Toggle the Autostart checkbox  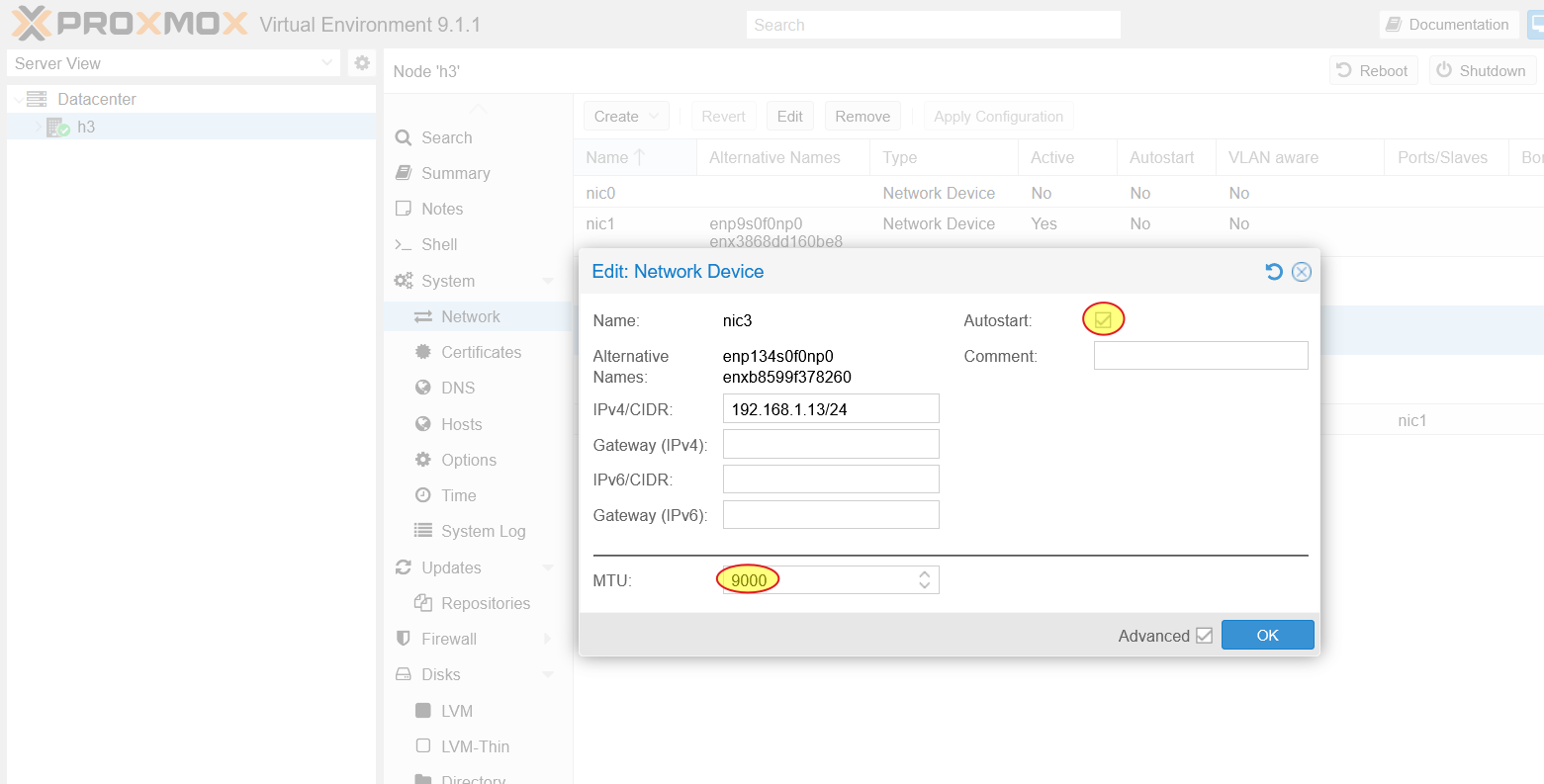point(1103,319)
